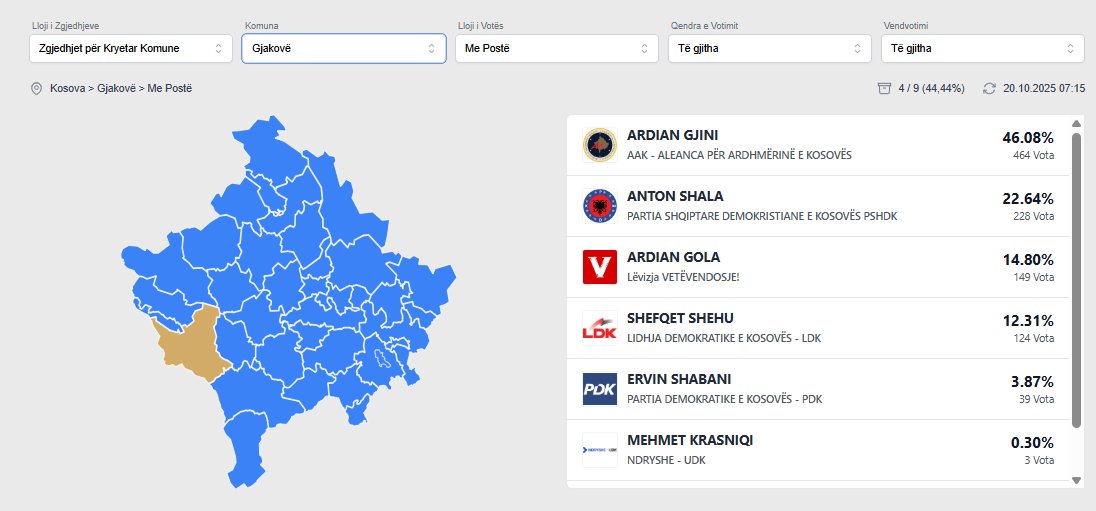Click the refresh icon beside the timestamp
The image size is (1096, 511).
(x=989, y=88)
